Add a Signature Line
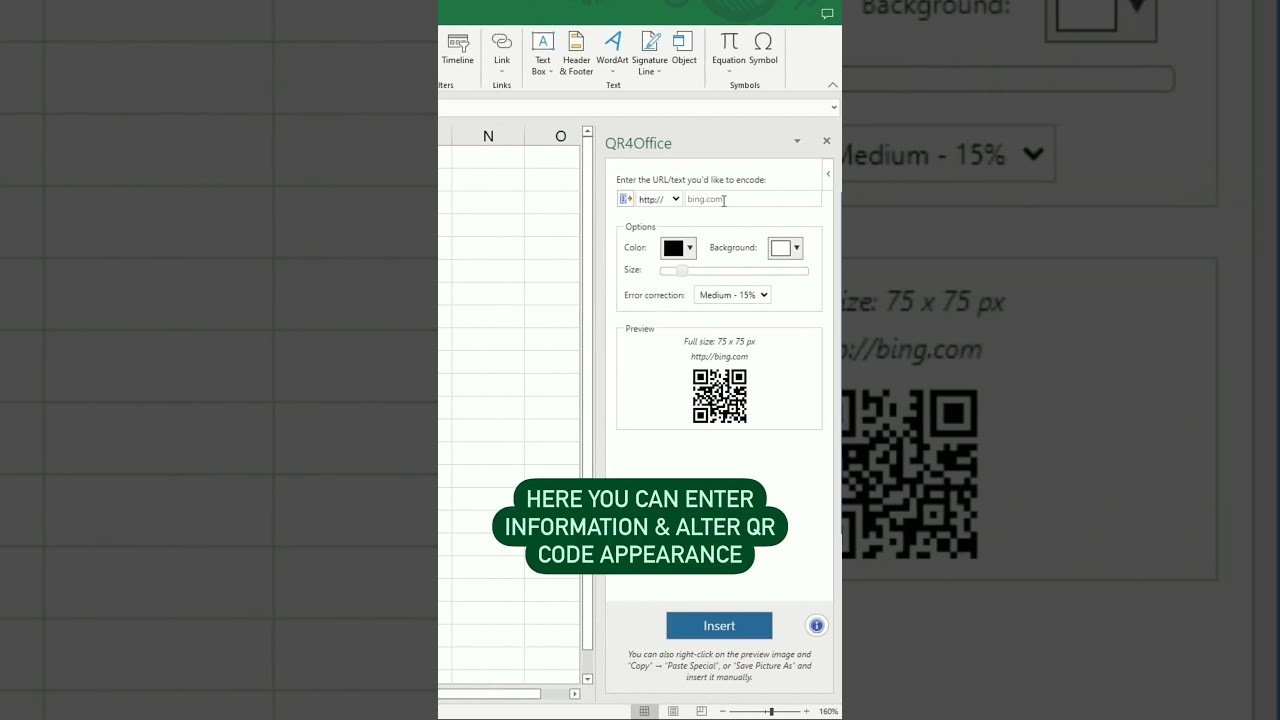 tap(650, 53)
